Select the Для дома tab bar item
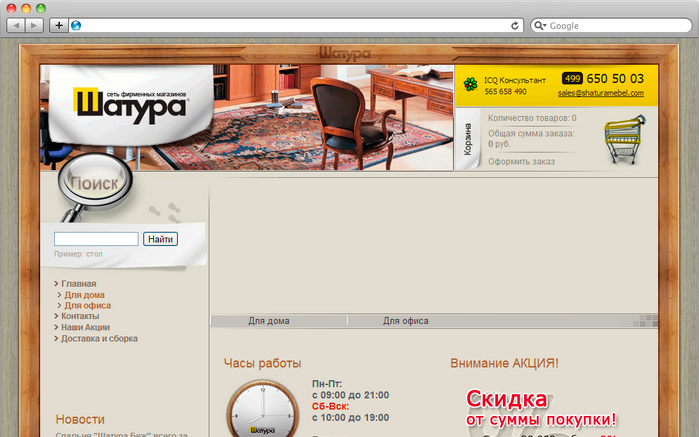The height and width of the screenshot is (437, 699). pos(269,321)
